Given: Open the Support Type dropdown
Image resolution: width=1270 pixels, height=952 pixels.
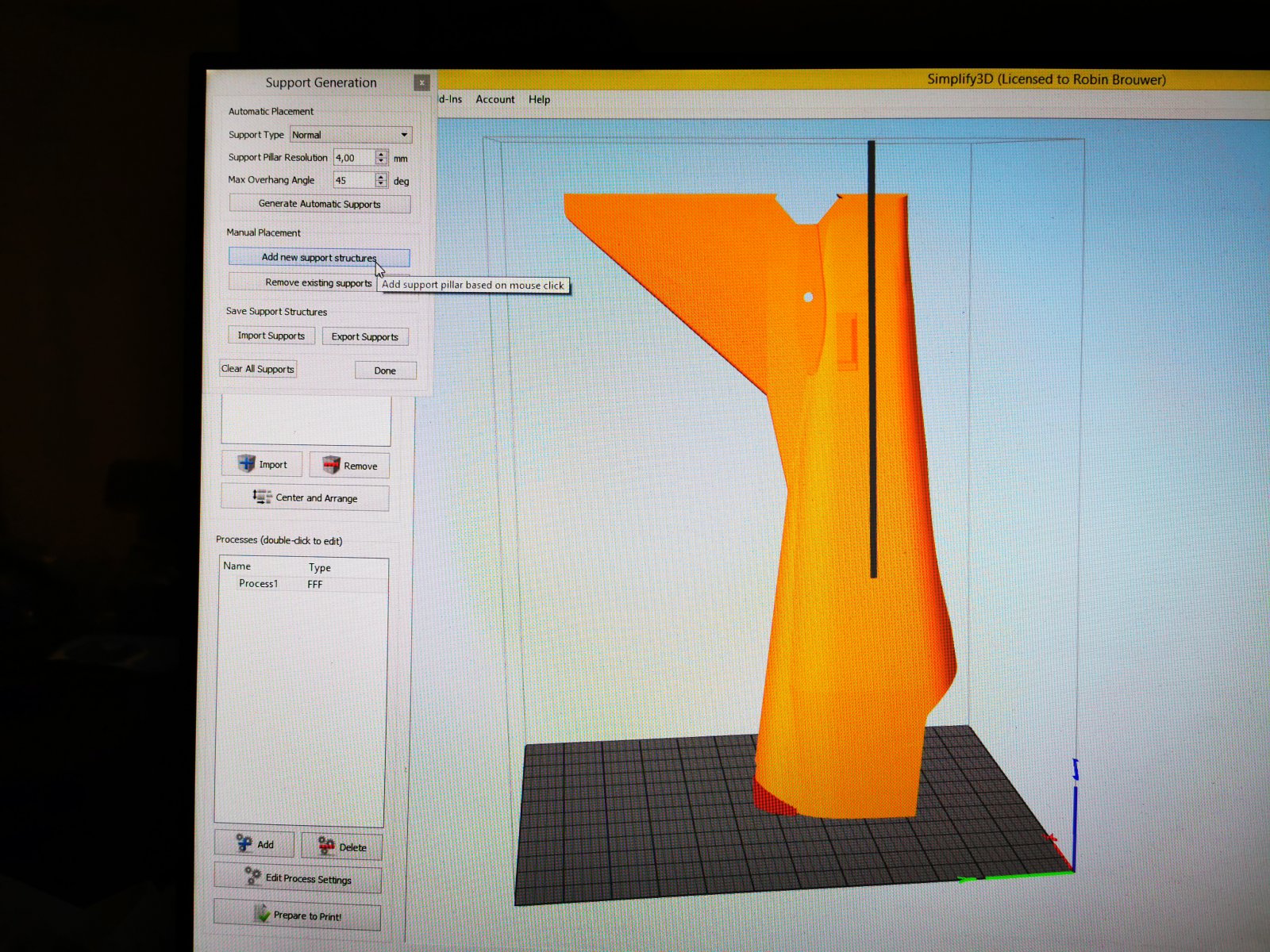Looking at the screenshot, I should click(x=351, y=135).
